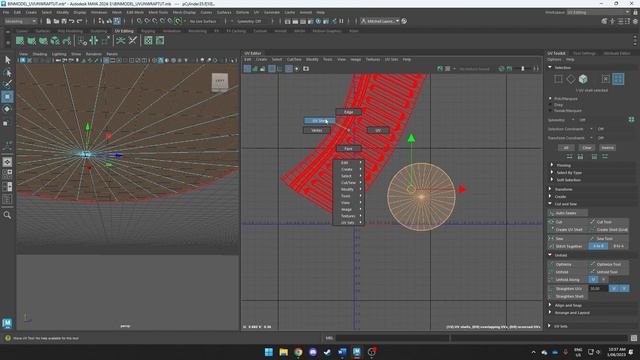The width and height of the screenshot is (640, 360).
Task: Click the New Scene icon in status line
Action: point(48,21)
